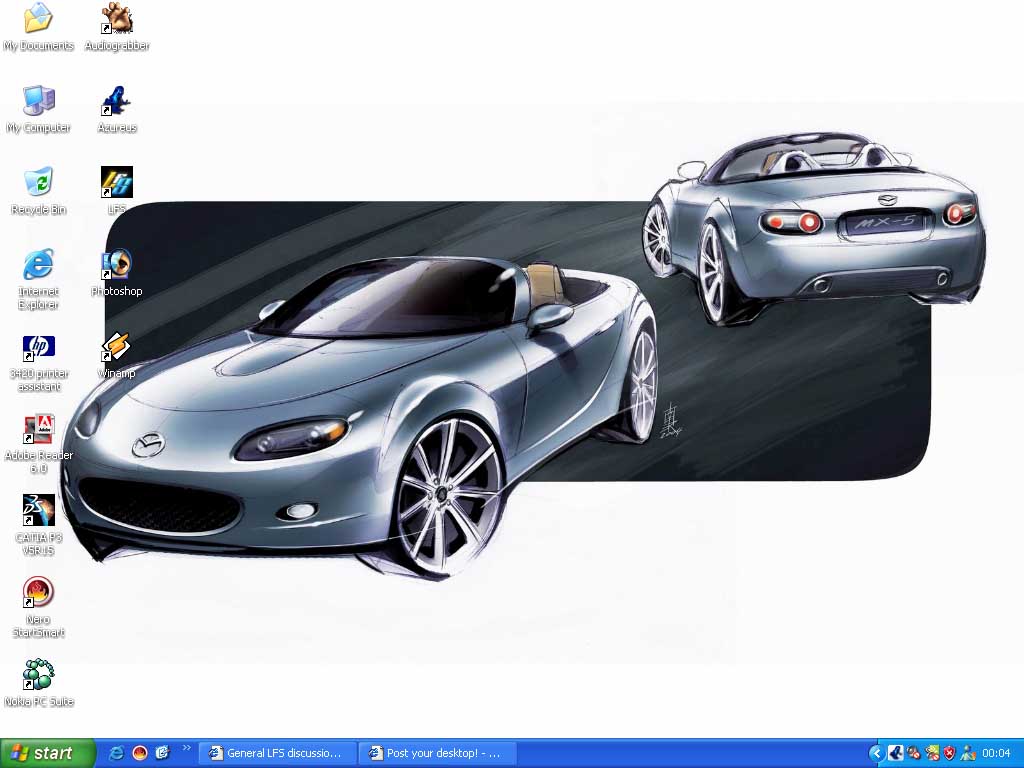1024x768 pixels.
Task: Select the Audiograbber desktop shortcut
Action: (117, 26)
